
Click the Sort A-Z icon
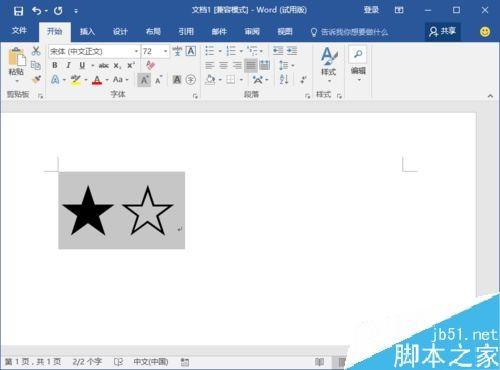(x=284, y=79)
